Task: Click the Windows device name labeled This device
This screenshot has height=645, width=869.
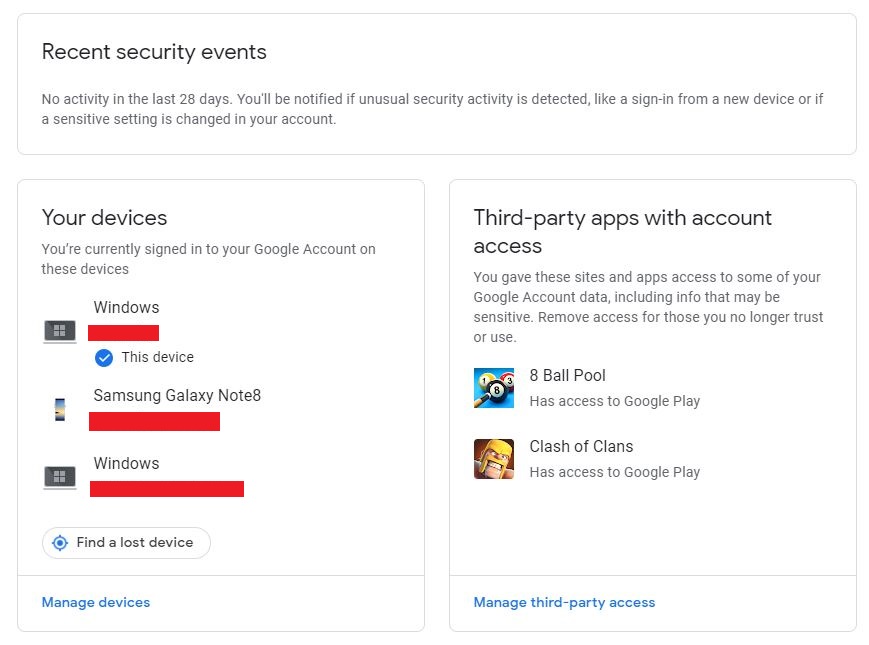Action: click(126, 307)
